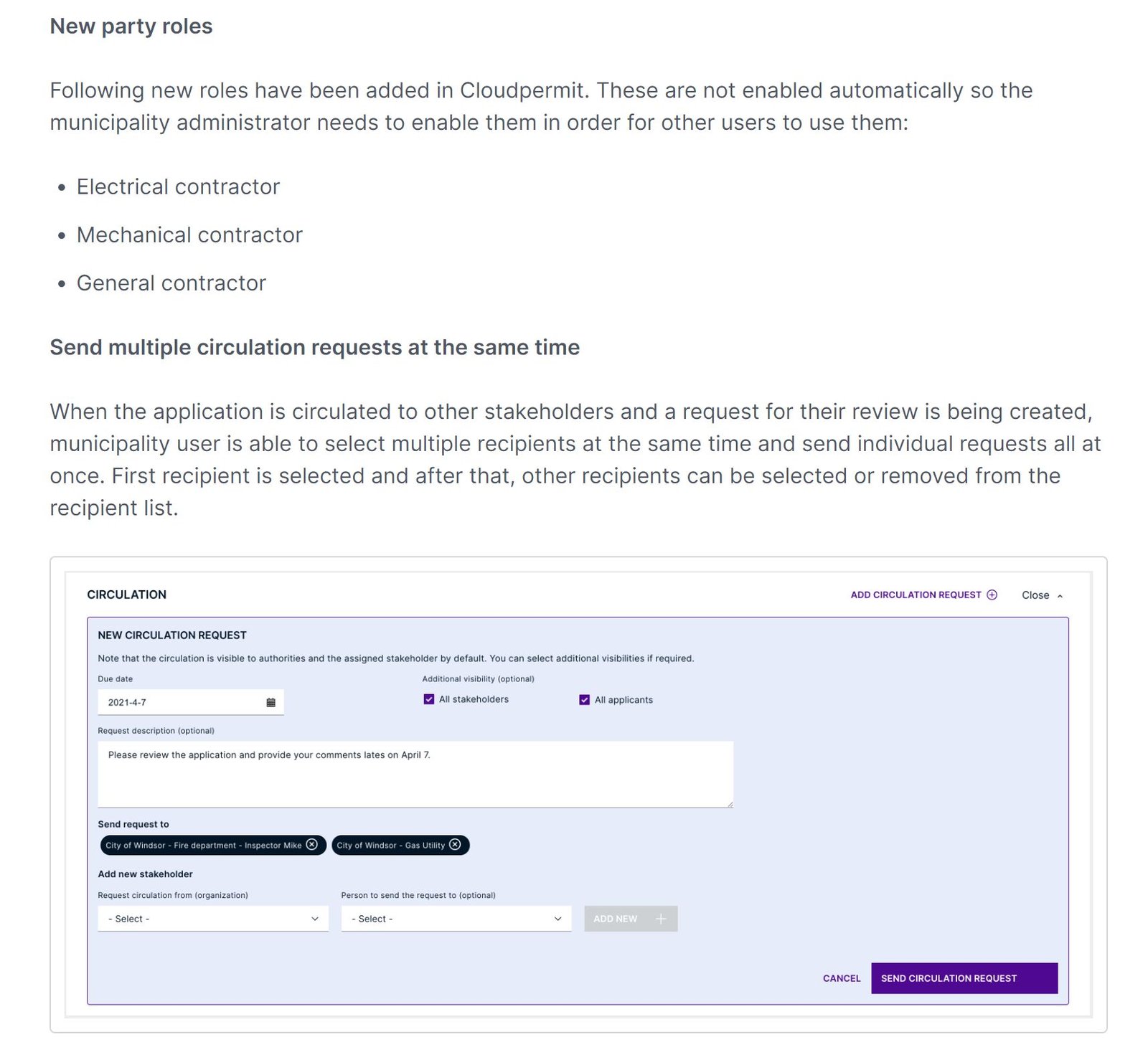Click ADD CIRCULATION REQUEST
This screenshot has height=1060, width=1148.
point(915,595)
